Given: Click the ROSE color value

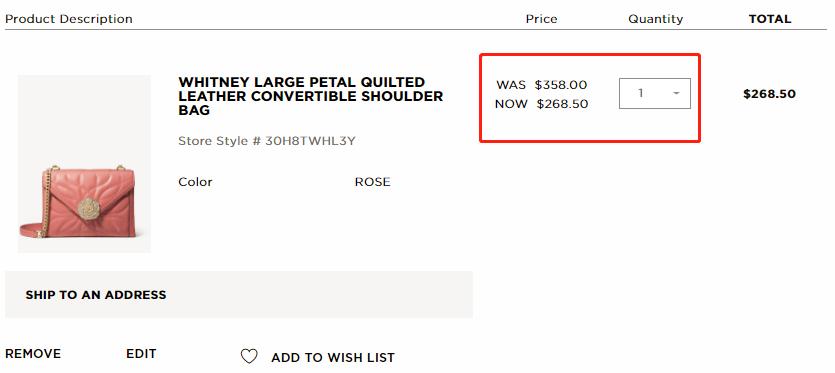Looking at the screenshot, I should point(372,182).
